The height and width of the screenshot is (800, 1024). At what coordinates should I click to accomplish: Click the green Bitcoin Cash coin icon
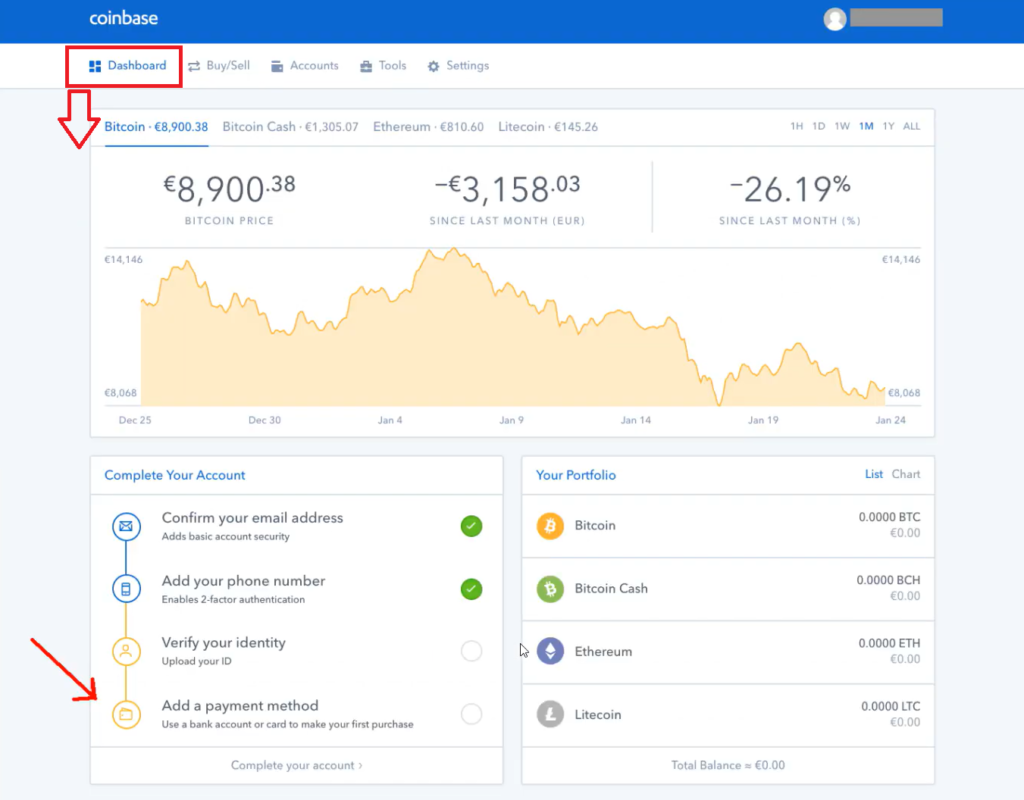pyautogui.click(x=550, y=589)
